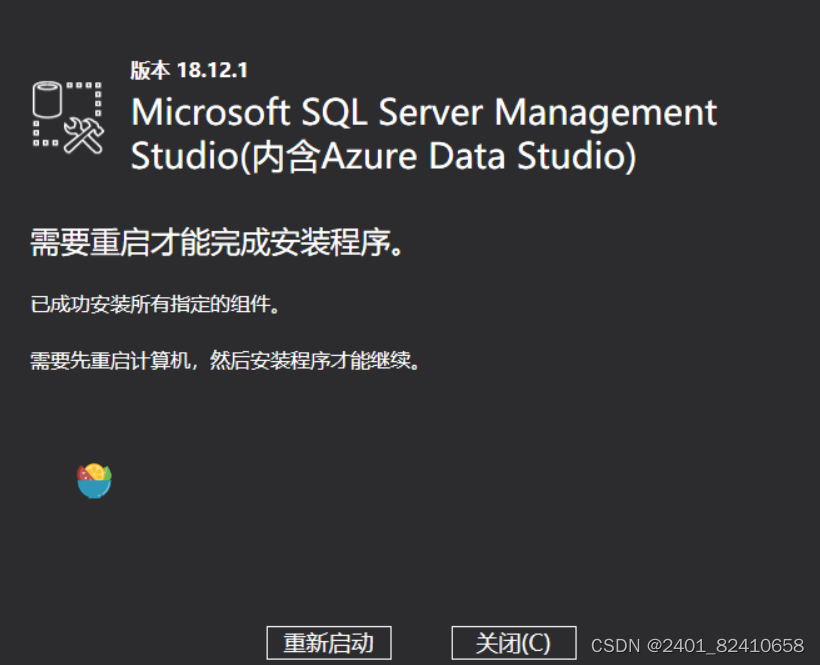Image resolution: width=820 pixels, height=665 pixels.
Task: Click the fruit bowl icon
Action: (94, 480)
